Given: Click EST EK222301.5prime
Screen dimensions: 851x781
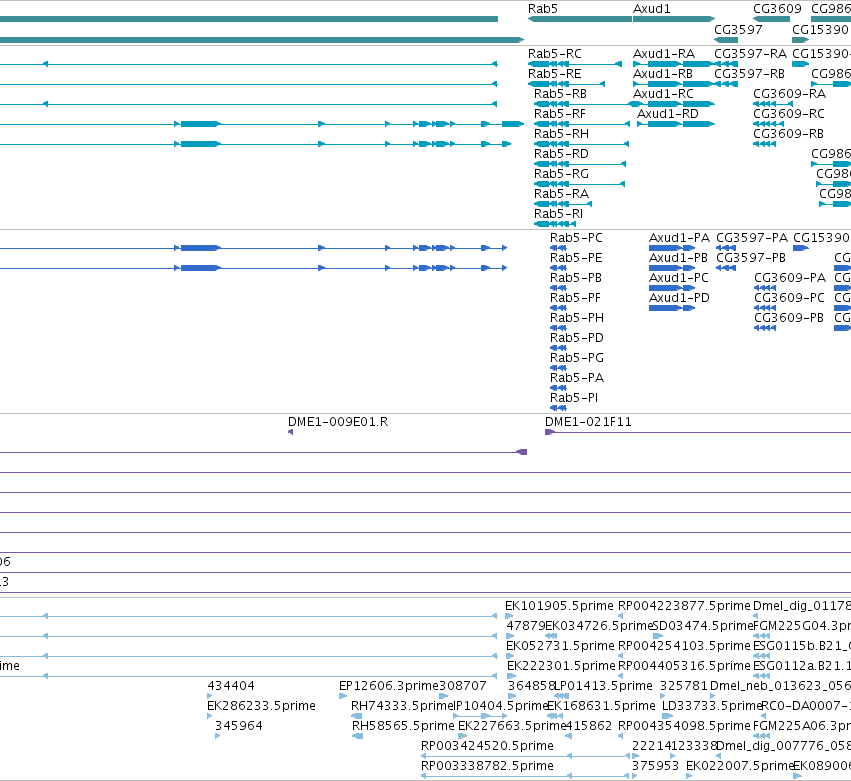Looking at the screenshot, I should (x=561, y=666).
